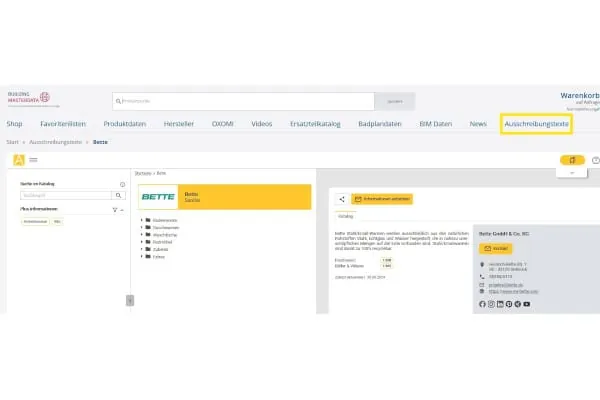Click the Bette phone number
This screenshot has height=400, width=600.
coord(500,276)
